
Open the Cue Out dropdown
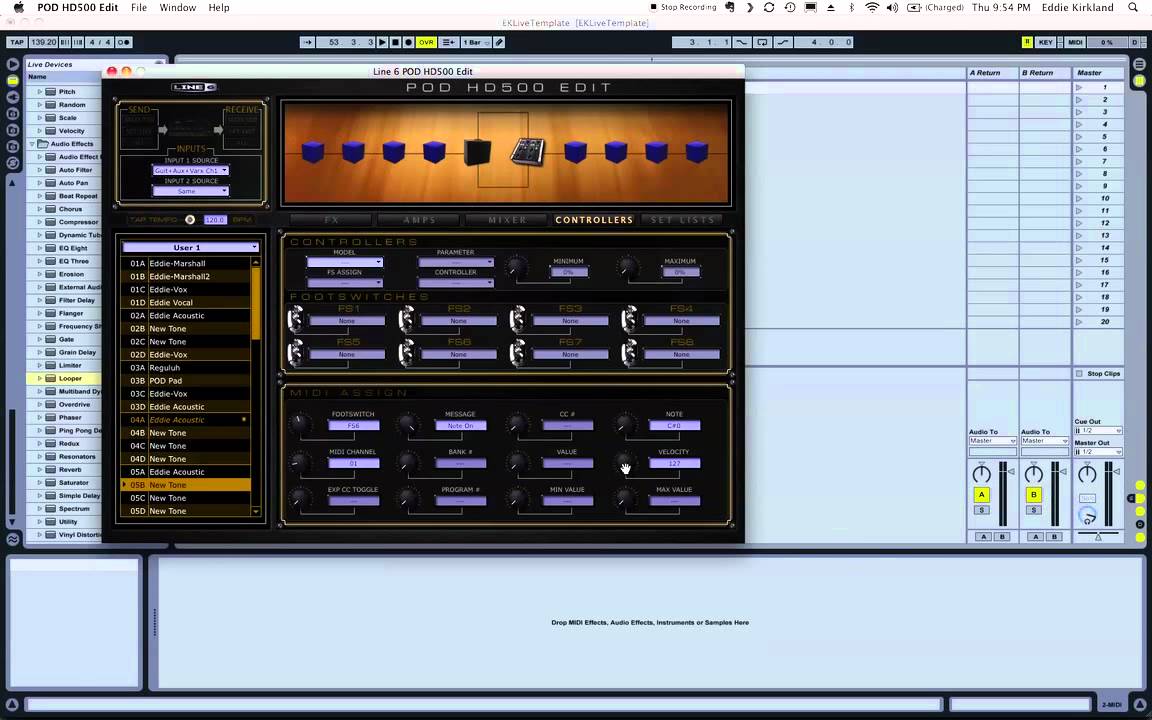click(1098, 431)
